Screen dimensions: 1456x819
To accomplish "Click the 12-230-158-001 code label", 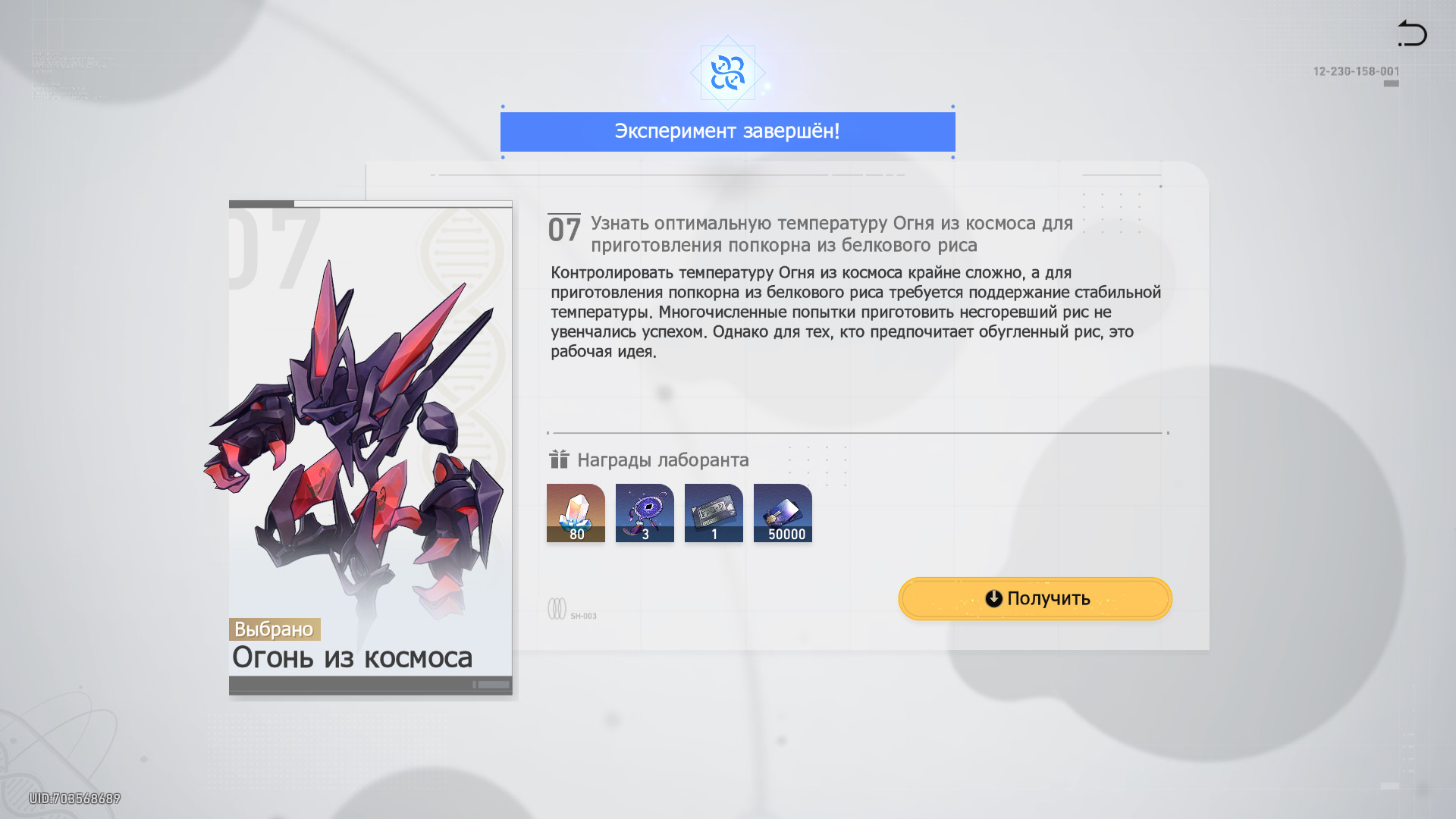I will 1356,71.
